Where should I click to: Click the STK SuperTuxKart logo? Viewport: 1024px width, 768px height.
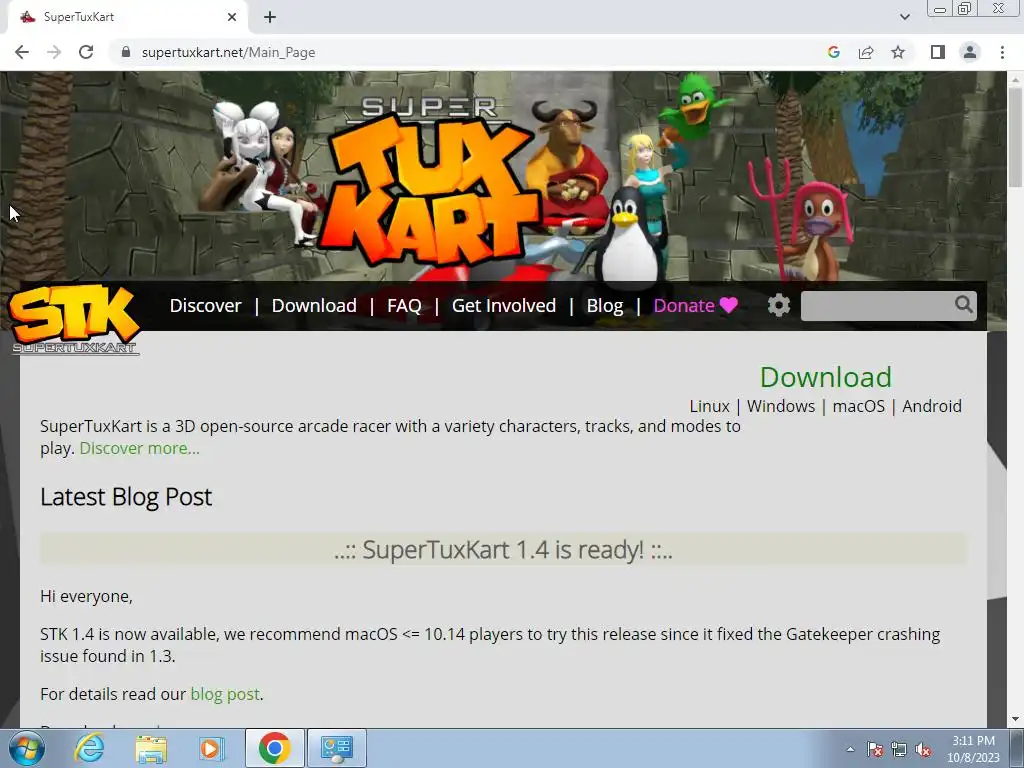point(74,319)
